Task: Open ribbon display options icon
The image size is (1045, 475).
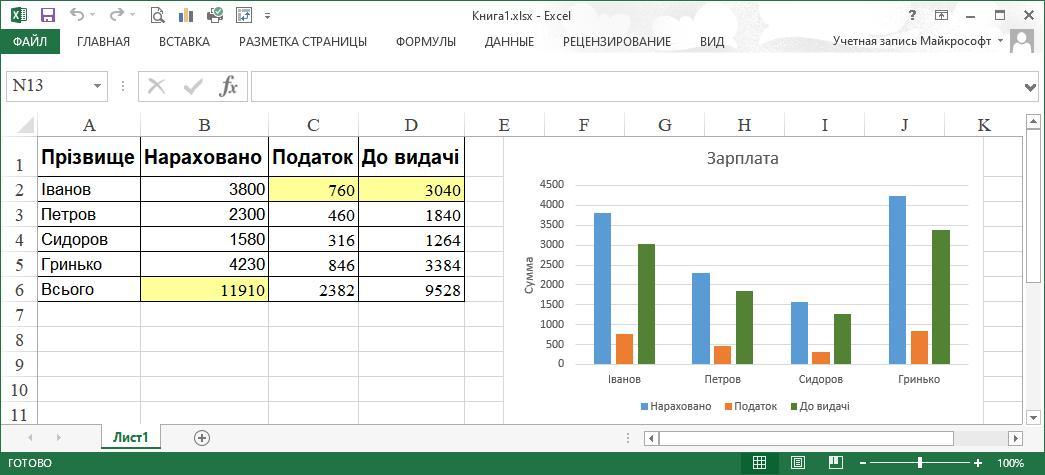Action: (x=942, y=15)
